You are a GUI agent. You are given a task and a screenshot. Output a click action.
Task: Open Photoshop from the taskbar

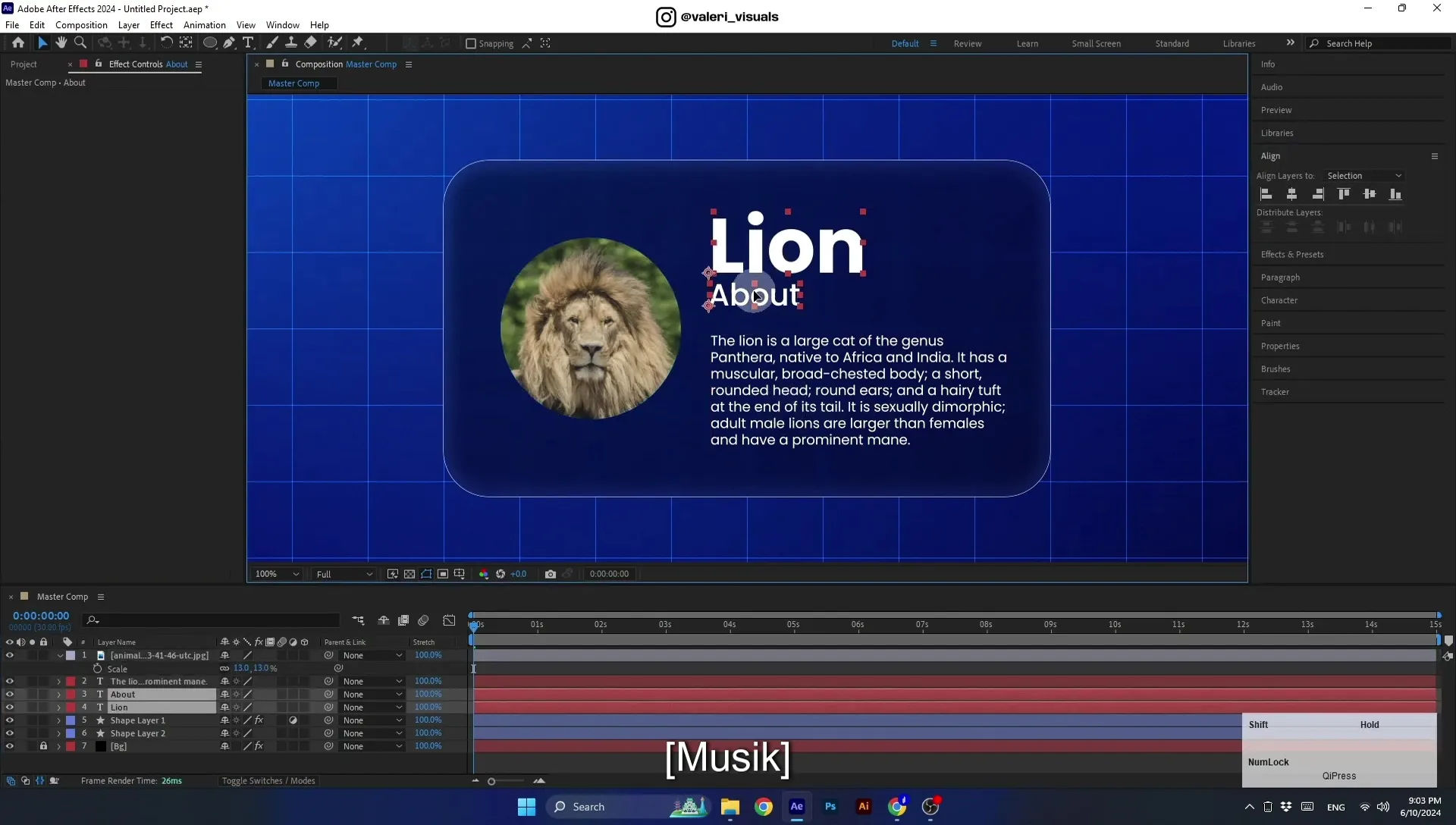click(830, 807)
